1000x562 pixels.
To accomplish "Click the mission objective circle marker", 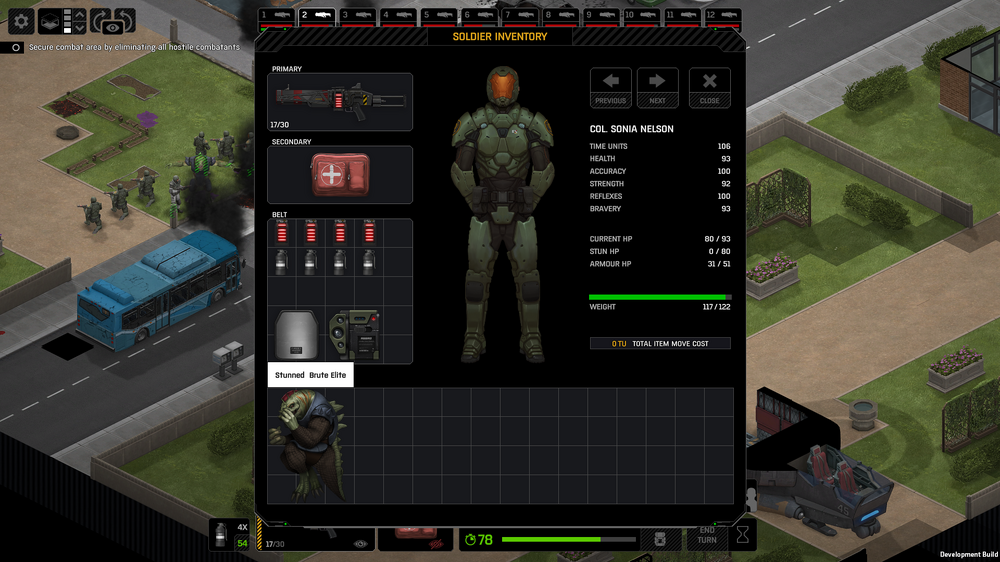I will pyautogui.click(x=16, y=47).
